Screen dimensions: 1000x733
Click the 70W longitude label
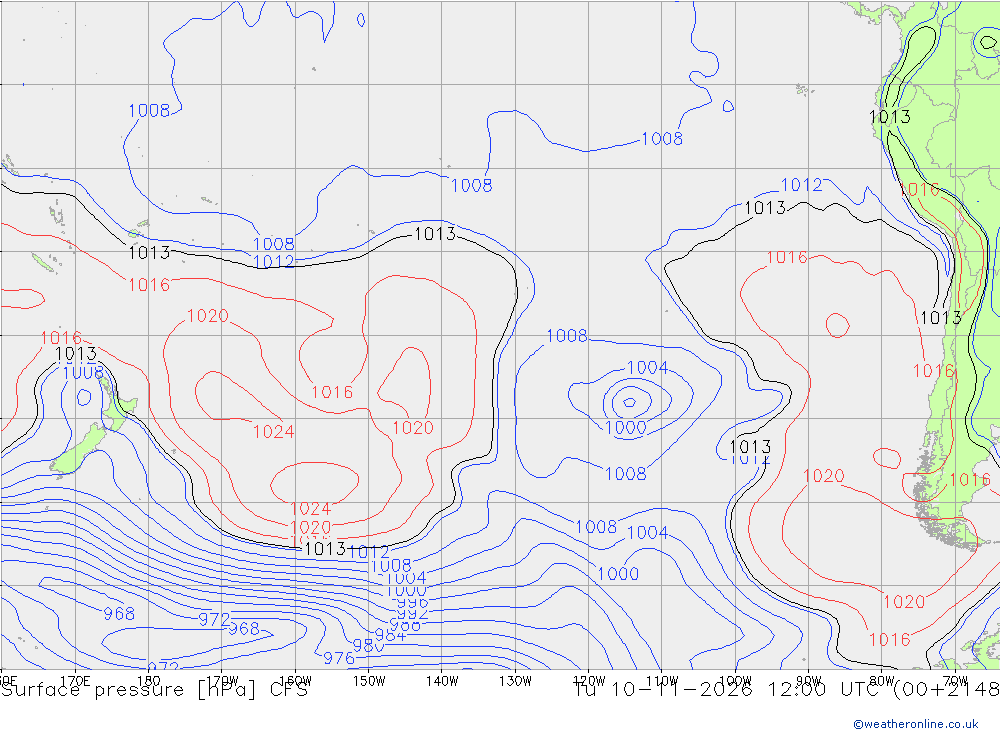pyautogui.click(x=955, y=681)
